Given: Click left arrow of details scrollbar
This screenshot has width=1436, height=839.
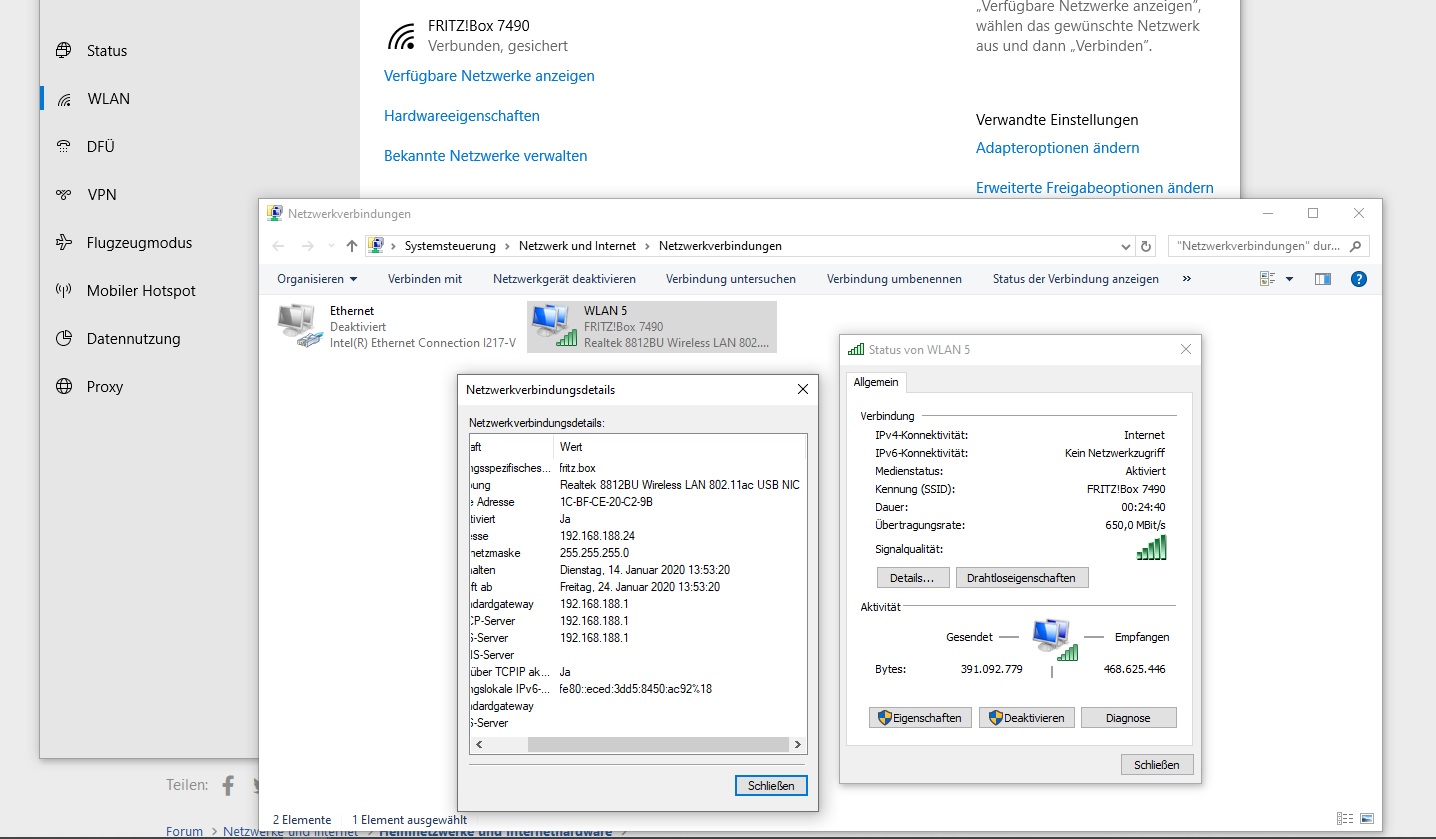Looking at the screenshot, I should pyautogui.click(x=478, y=745).
